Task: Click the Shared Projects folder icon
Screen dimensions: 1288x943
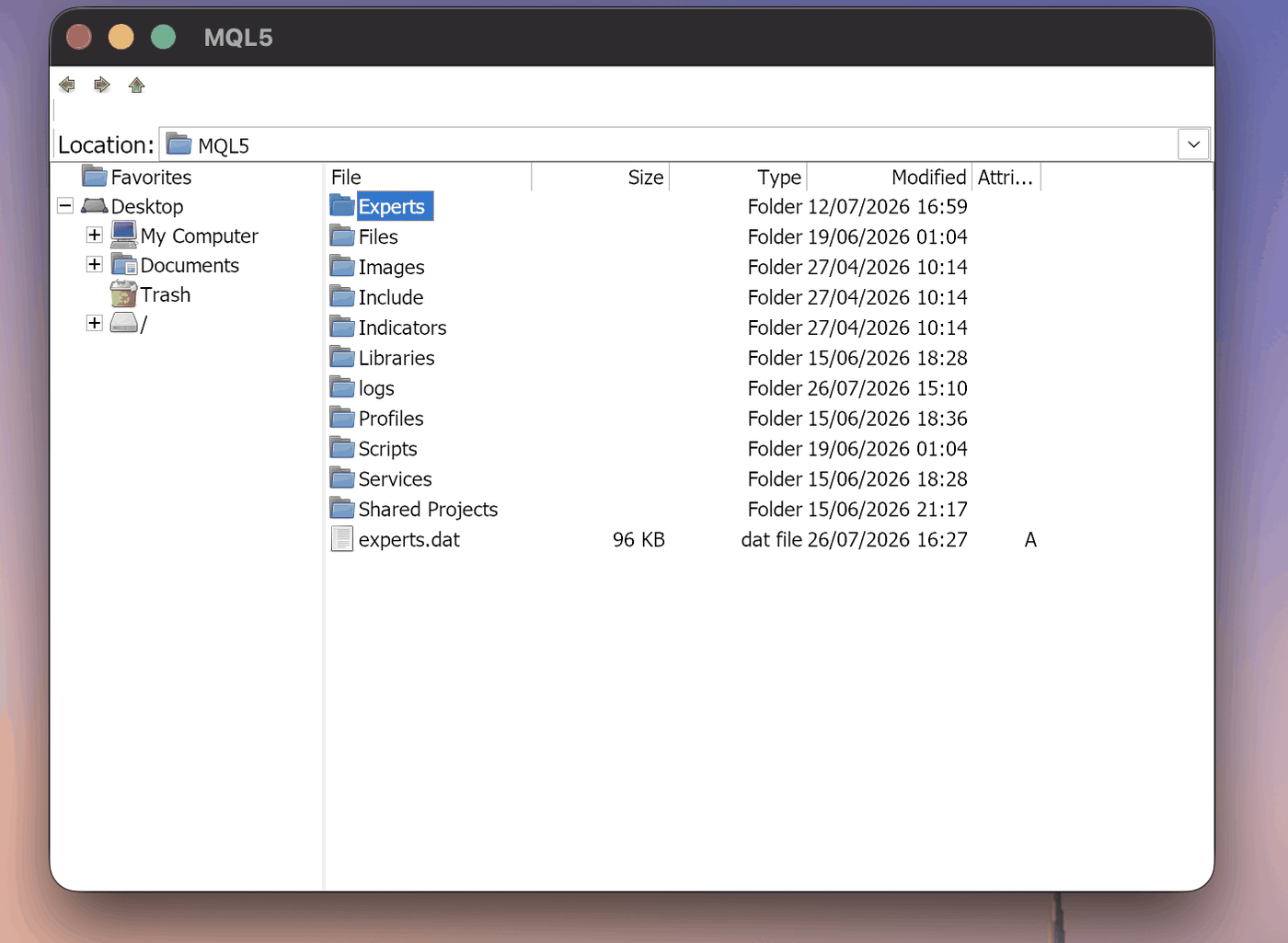Action: 342,509
